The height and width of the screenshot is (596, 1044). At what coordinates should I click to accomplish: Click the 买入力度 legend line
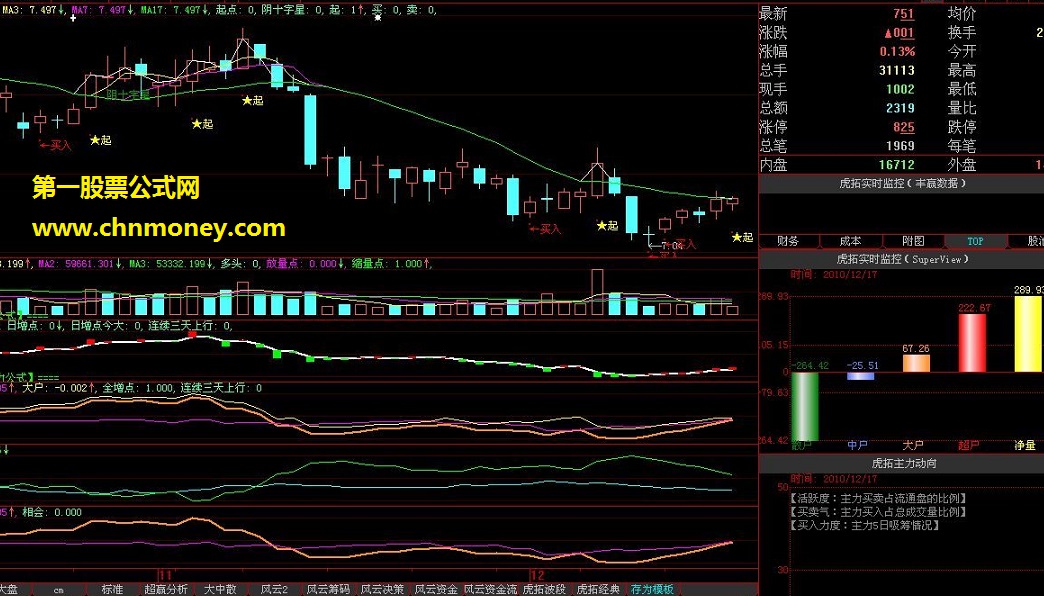865,525
